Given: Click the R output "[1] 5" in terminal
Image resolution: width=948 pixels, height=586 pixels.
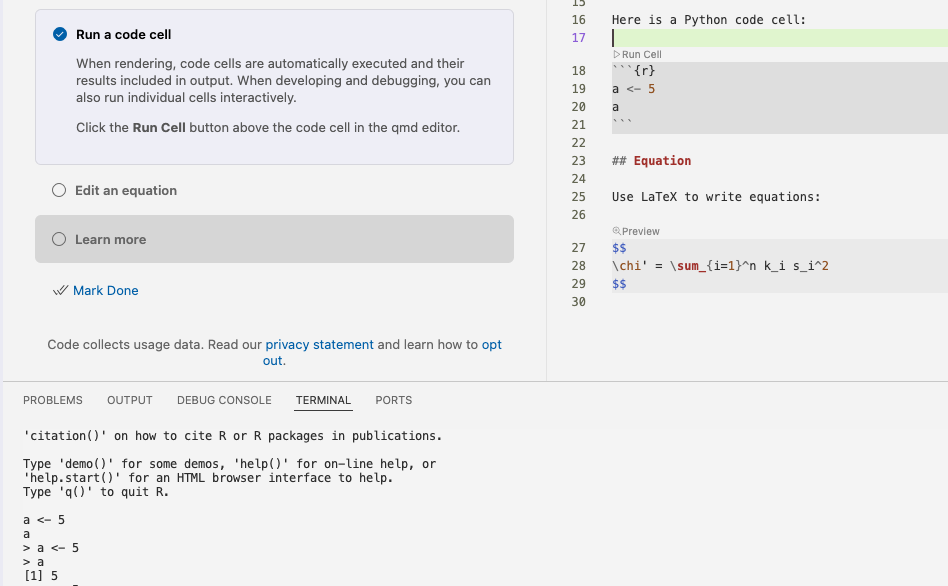Looking at the screenshot, I should coord(41,576).
